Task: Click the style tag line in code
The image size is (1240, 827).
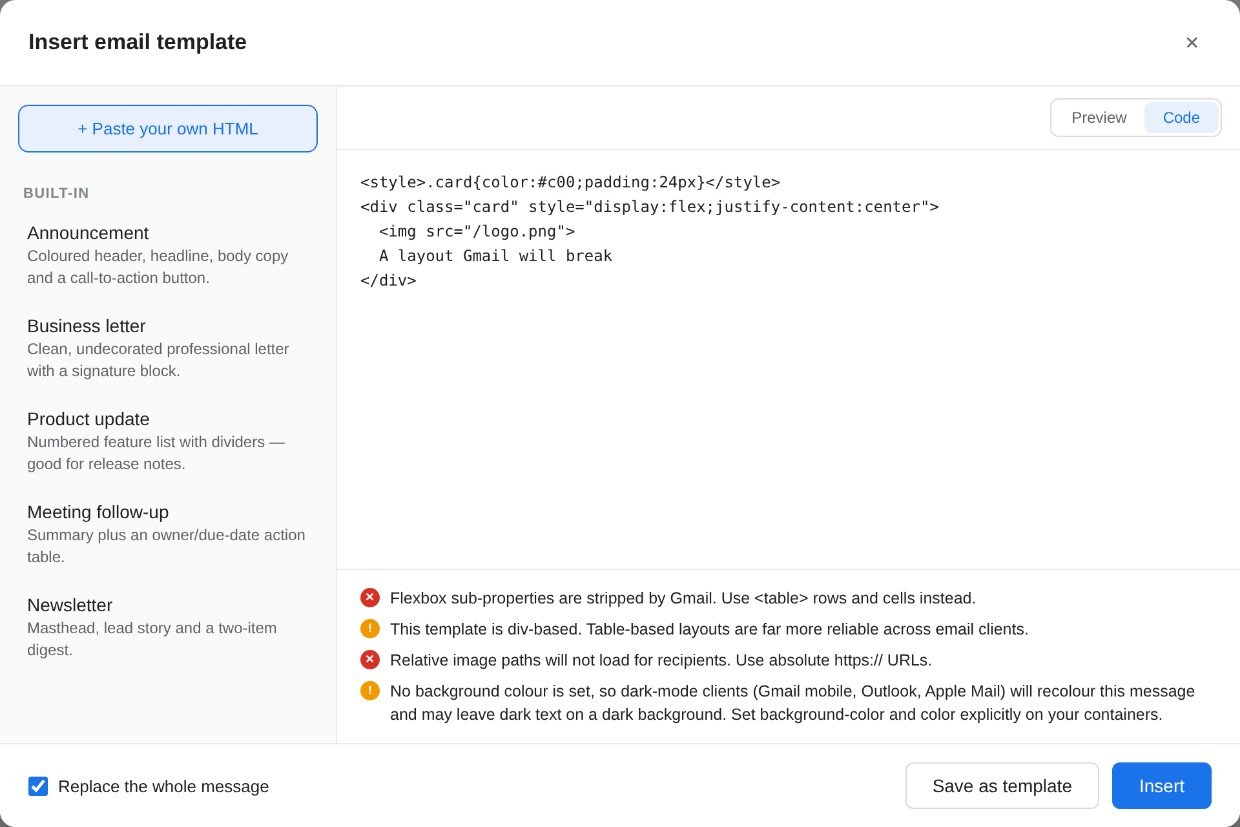Action: 570,182
